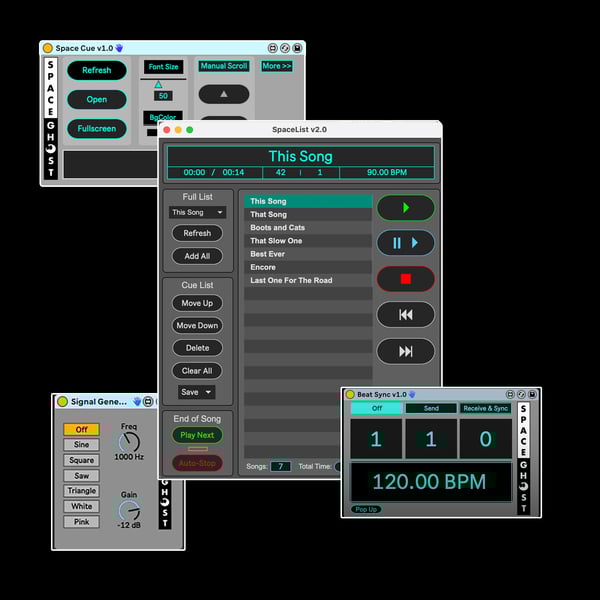The width and height of the screenshot is (600, 600).
Task: Click the 120.00 BPM display in Beat Sync
Action: pyautogui.click(x=431, y=481)
